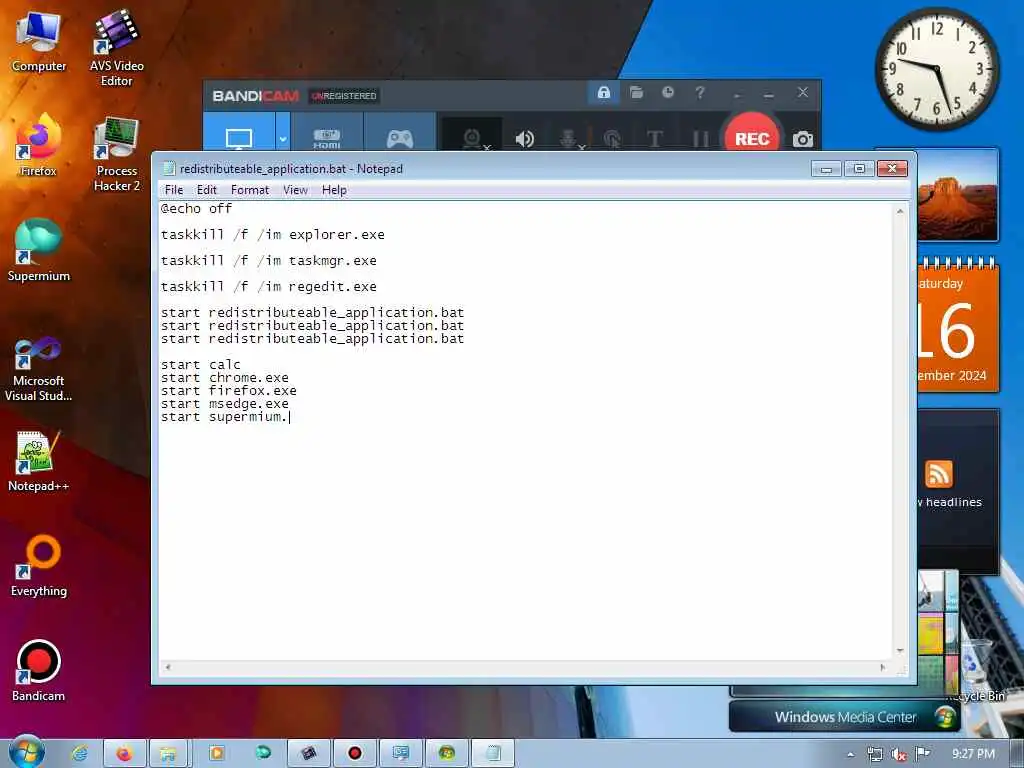Open Bandicam help question mark
The height and width of the screenshot is (768, 1024).
tap(700, 93)
